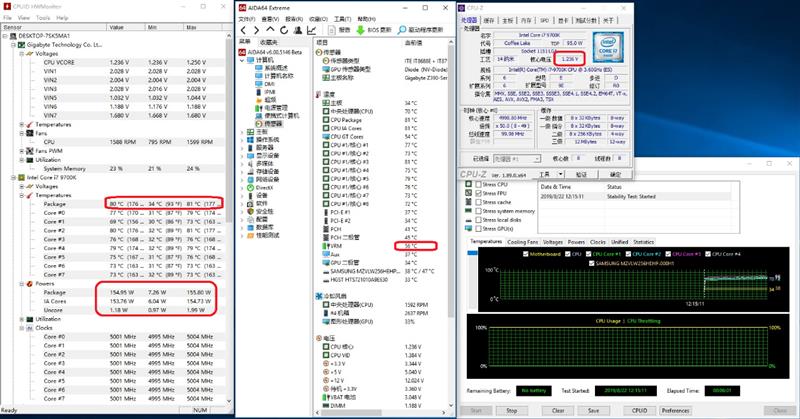Enable the Stress CPU checkbox

479,184
